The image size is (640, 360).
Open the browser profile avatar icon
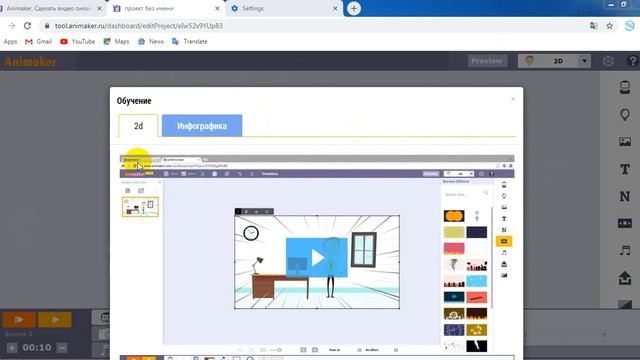629,26
